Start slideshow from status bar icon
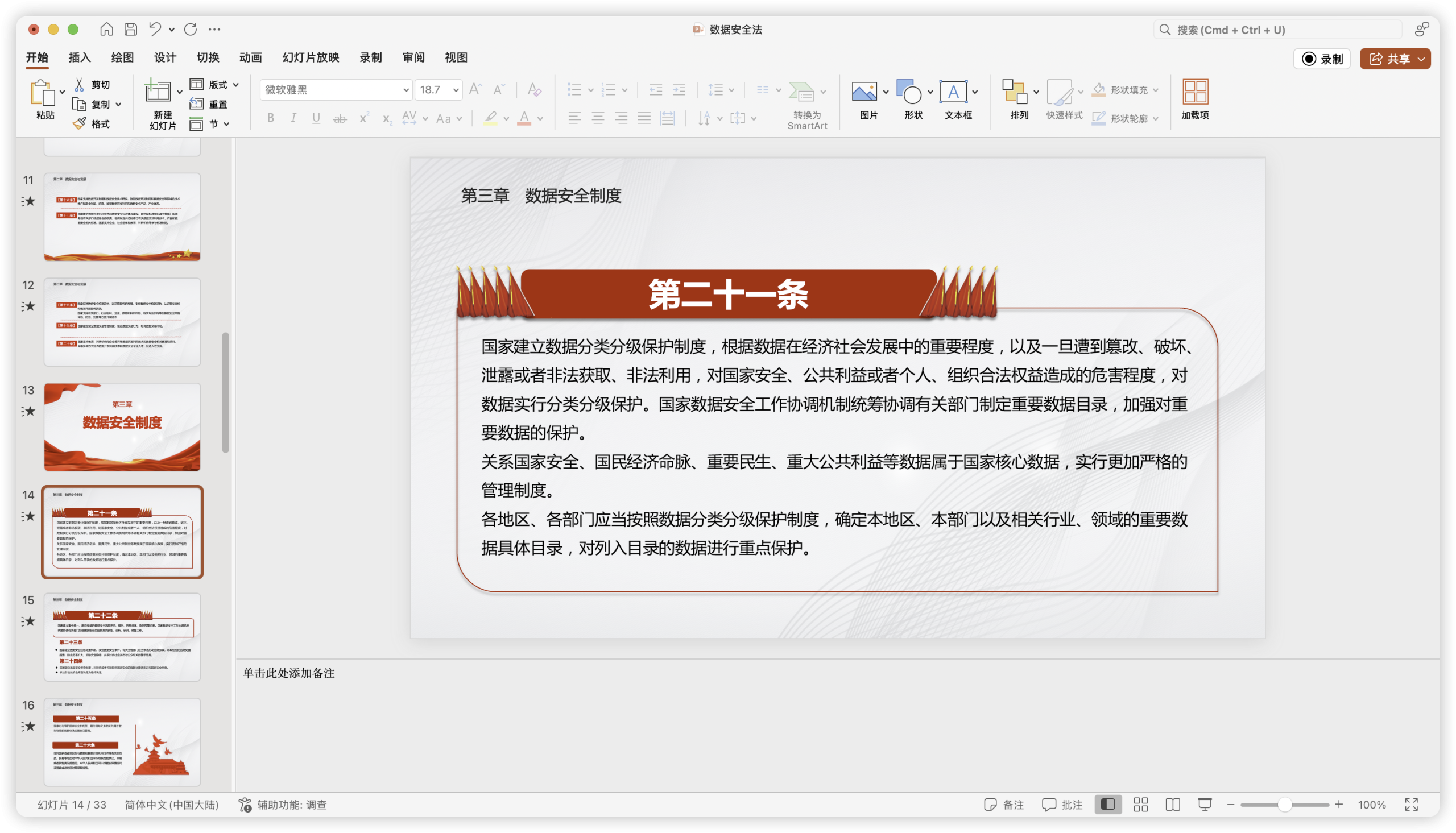Screen dimensions: 1456x833 (1205, 805)
